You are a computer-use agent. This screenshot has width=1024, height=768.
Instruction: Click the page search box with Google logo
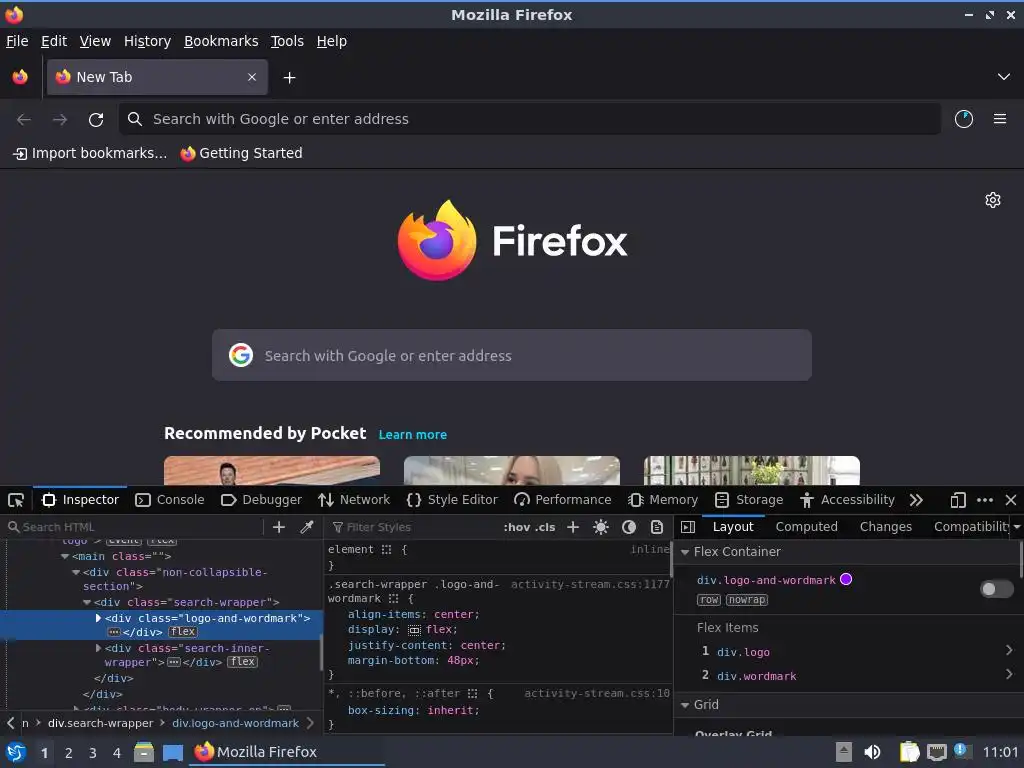tap(511, 355)
